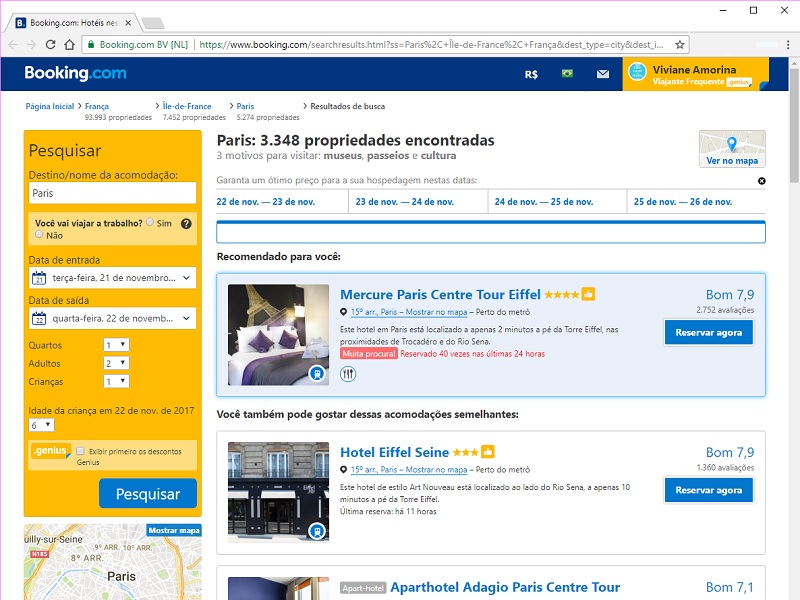Open Mercure Paris Centre Tour Eiffel listing
The image size is (800, 600).
point(440,295)
